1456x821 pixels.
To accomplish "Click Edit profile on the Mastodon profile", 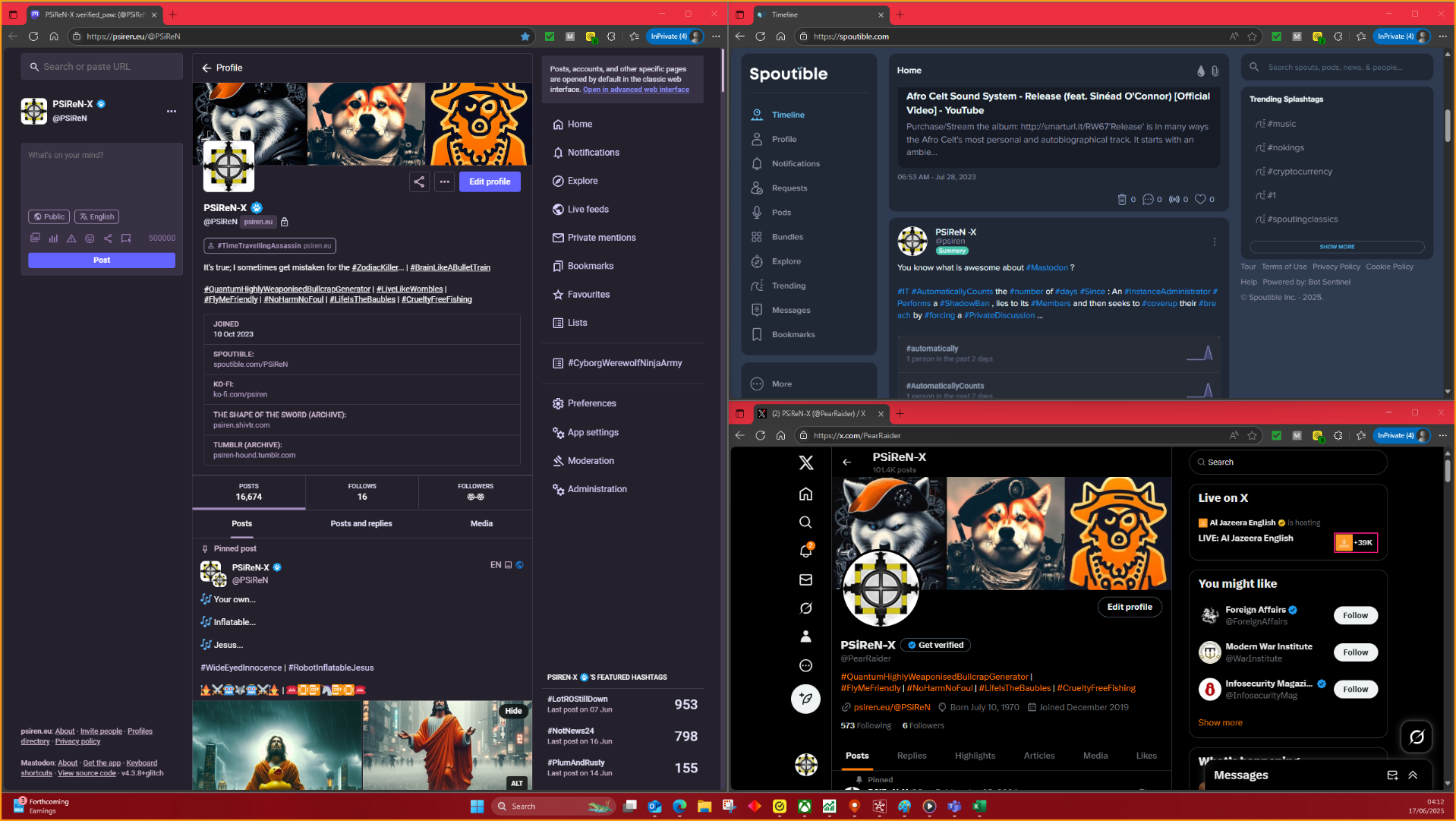I will [490, 182].
